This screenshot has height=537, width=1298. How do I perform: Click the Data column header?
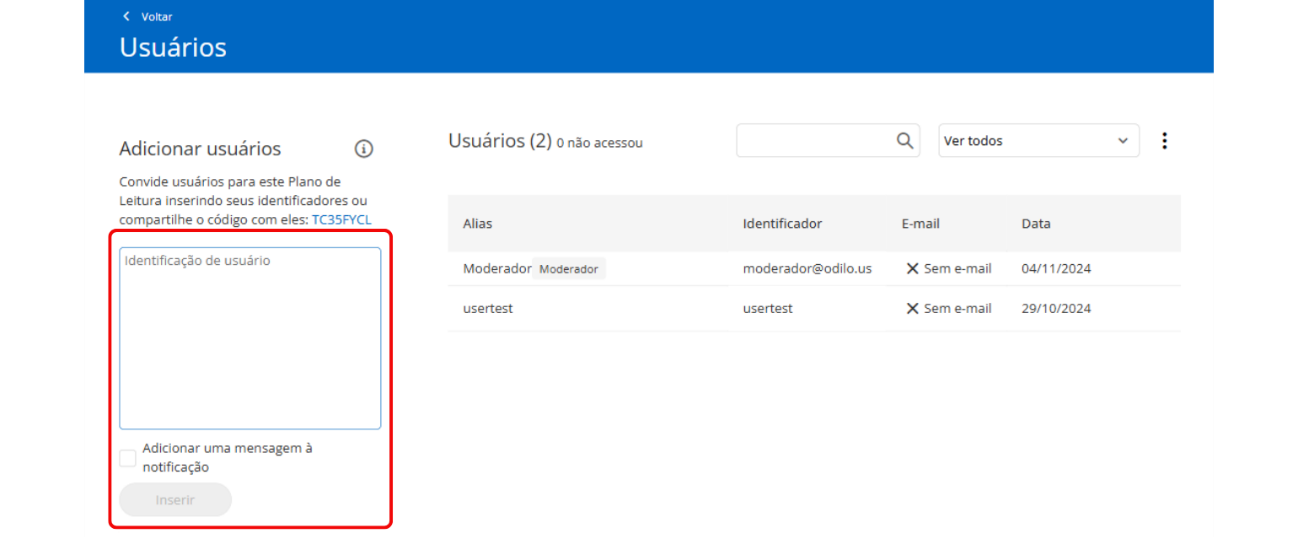tap(1036, 224)
